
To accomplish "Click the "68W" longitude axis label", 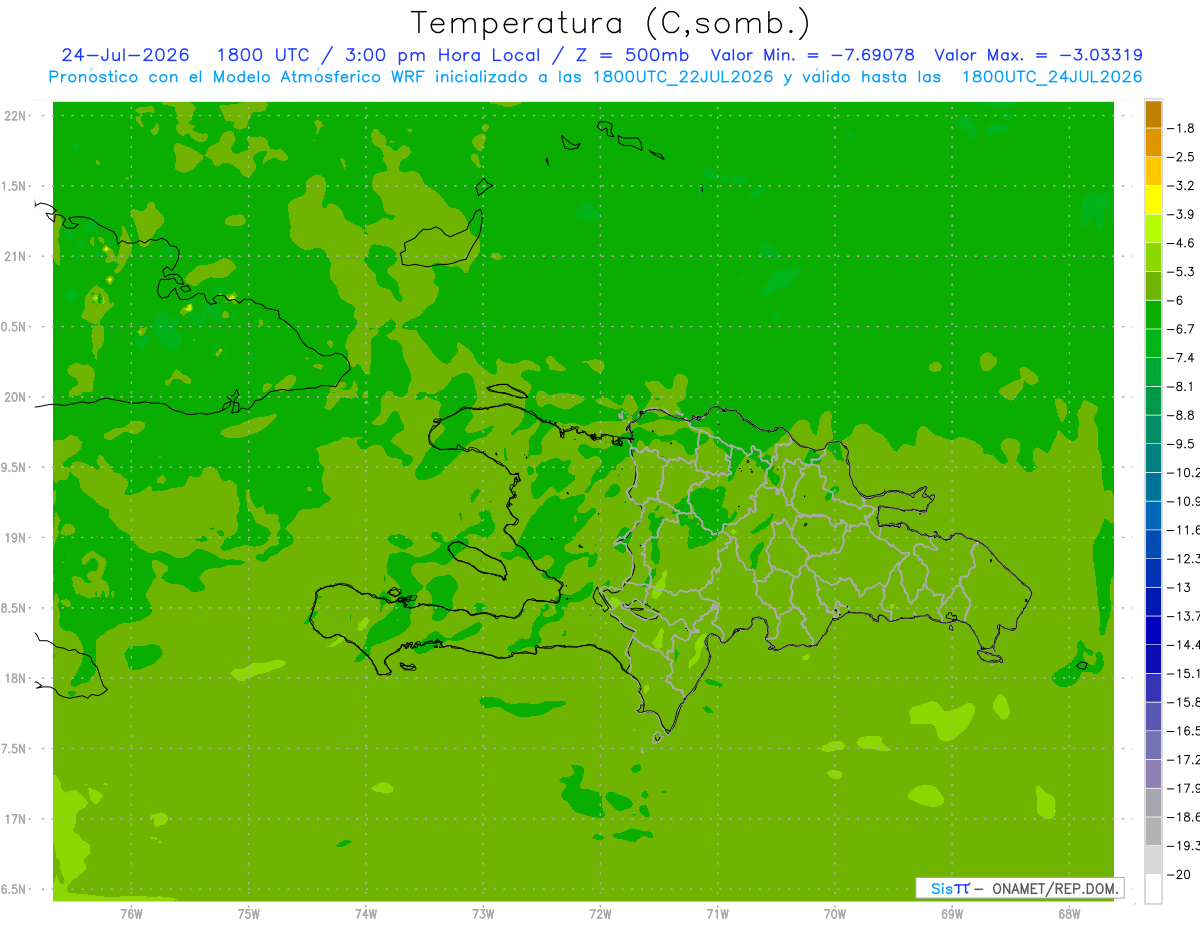I will click(1069, 913).
